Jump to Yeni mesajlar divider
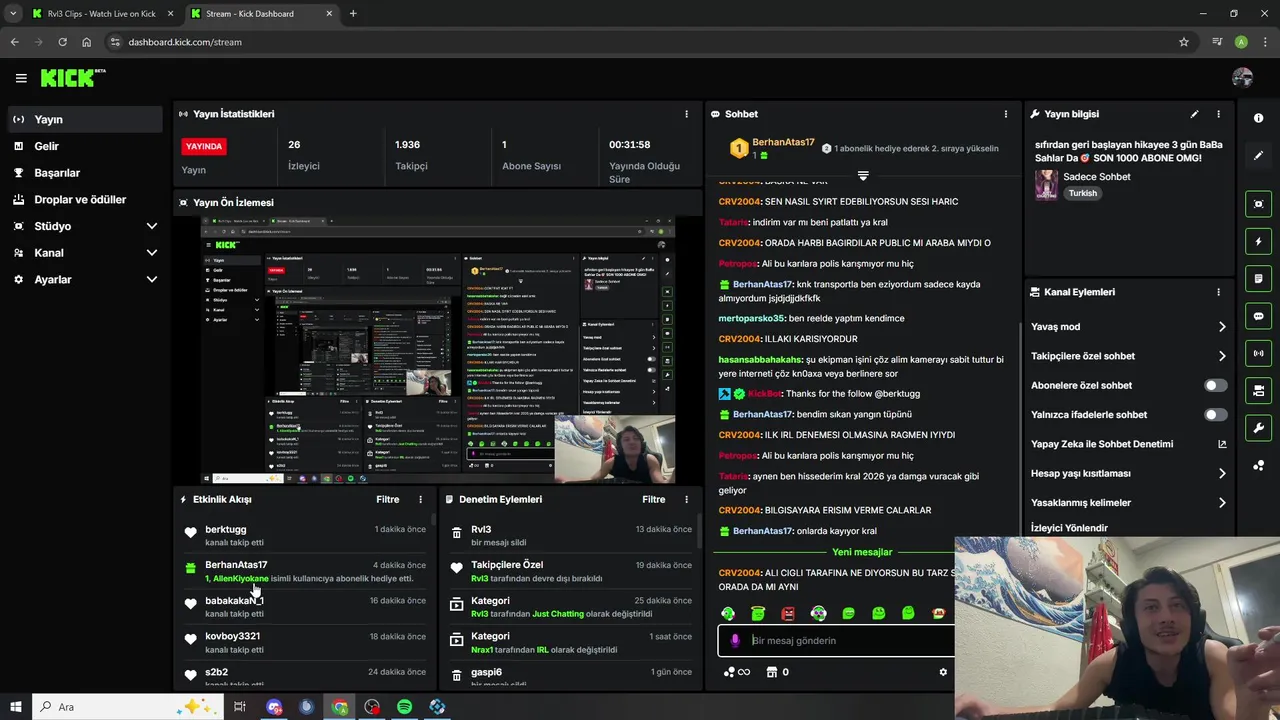The height and width of the screenshot is (720, 1280). coord(862,552)
